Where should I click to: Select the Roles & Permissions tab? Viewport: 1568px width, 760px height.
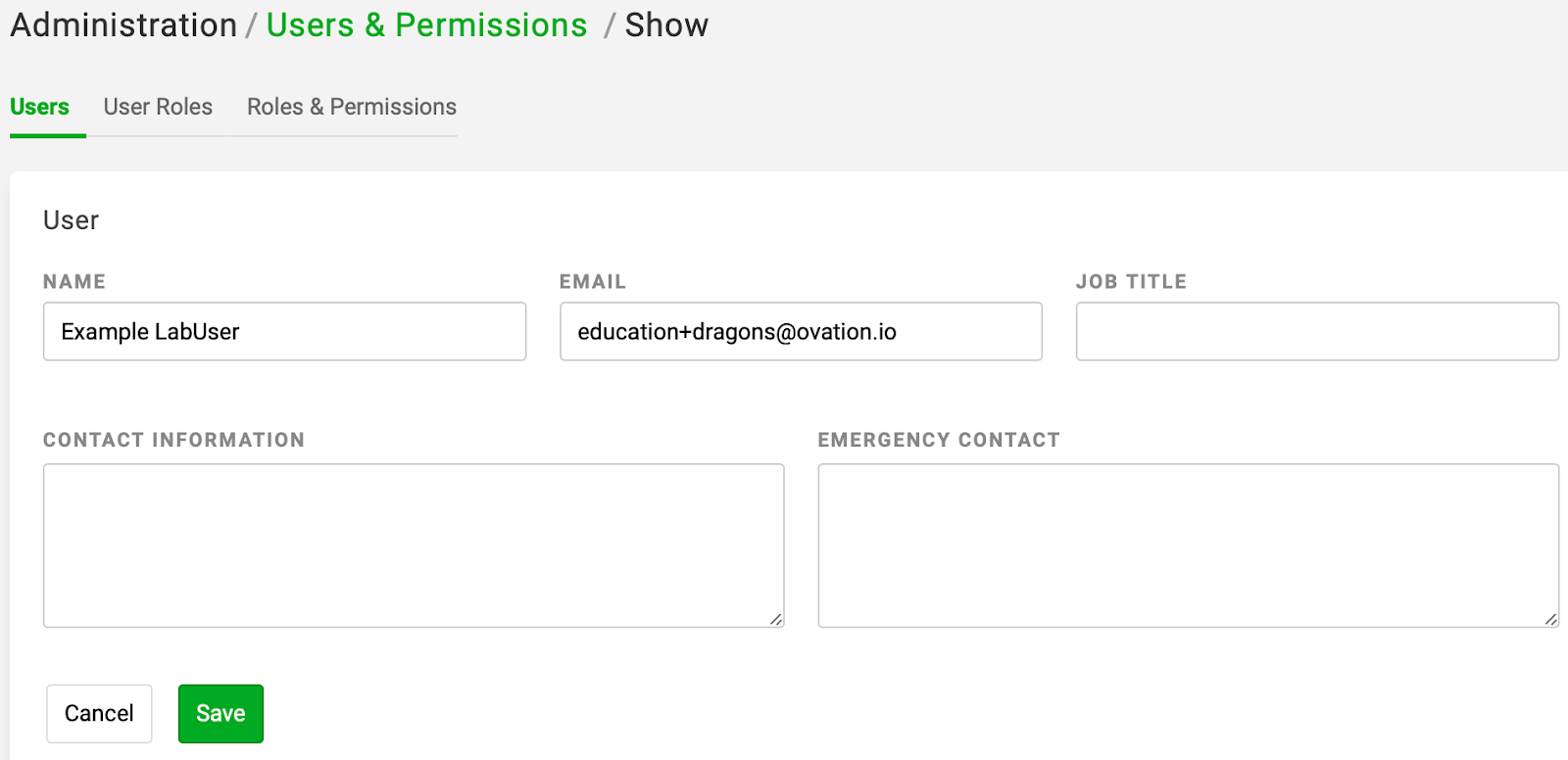pos(352,107)
